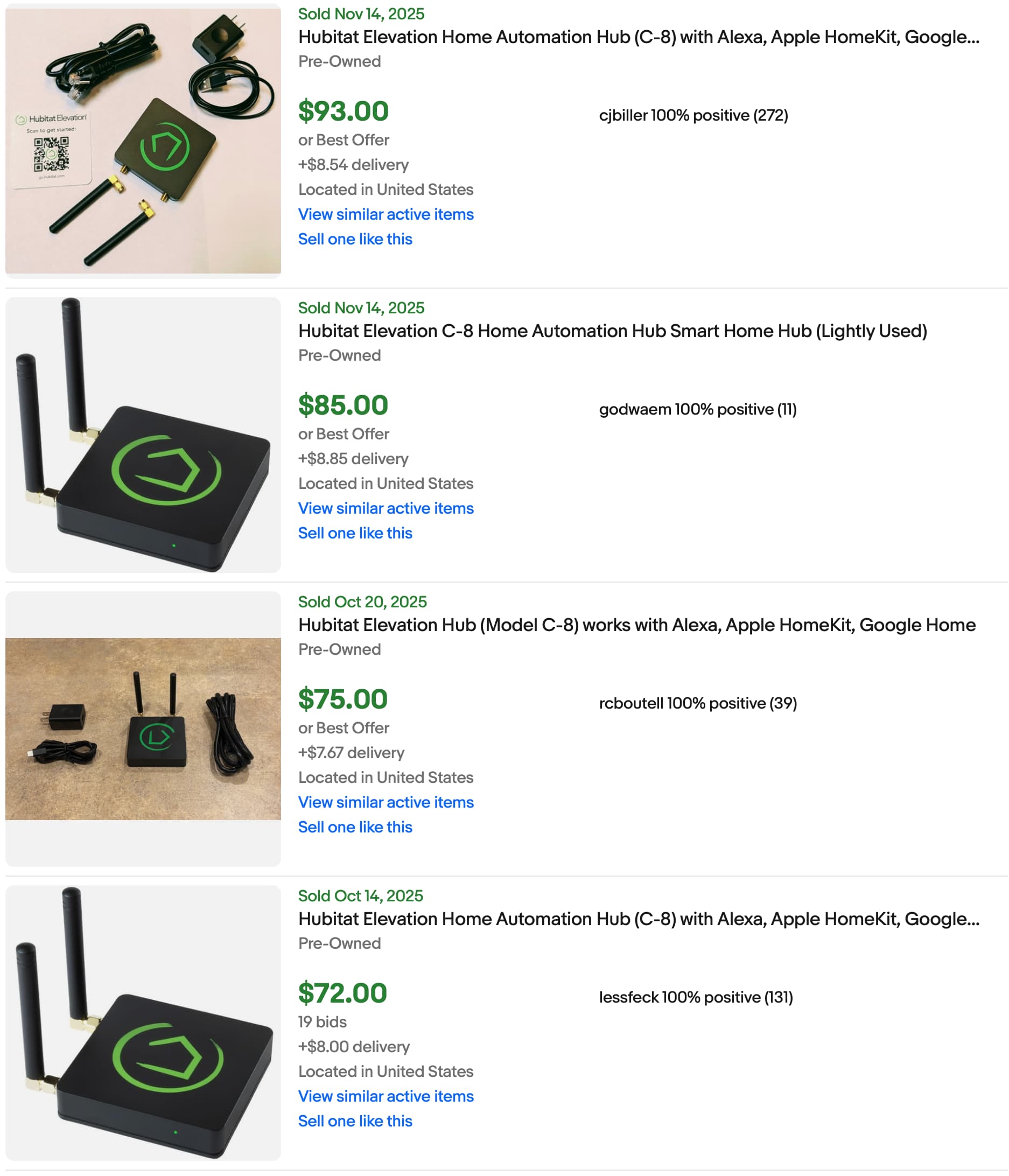View similar active items for $75.00 listing
The image size is (1009, 1176).
(386, 802)
